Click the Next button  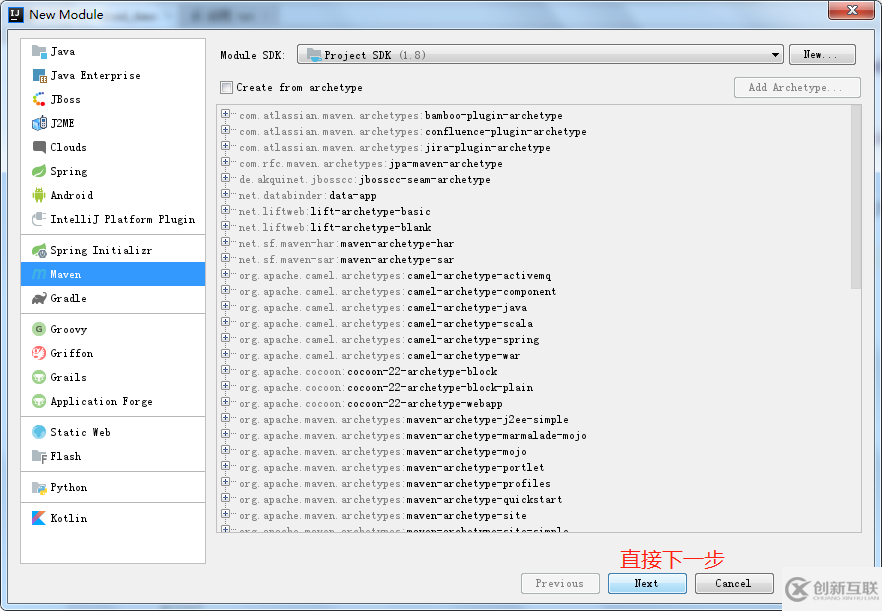pyautogui.click(x=647, y=583)
